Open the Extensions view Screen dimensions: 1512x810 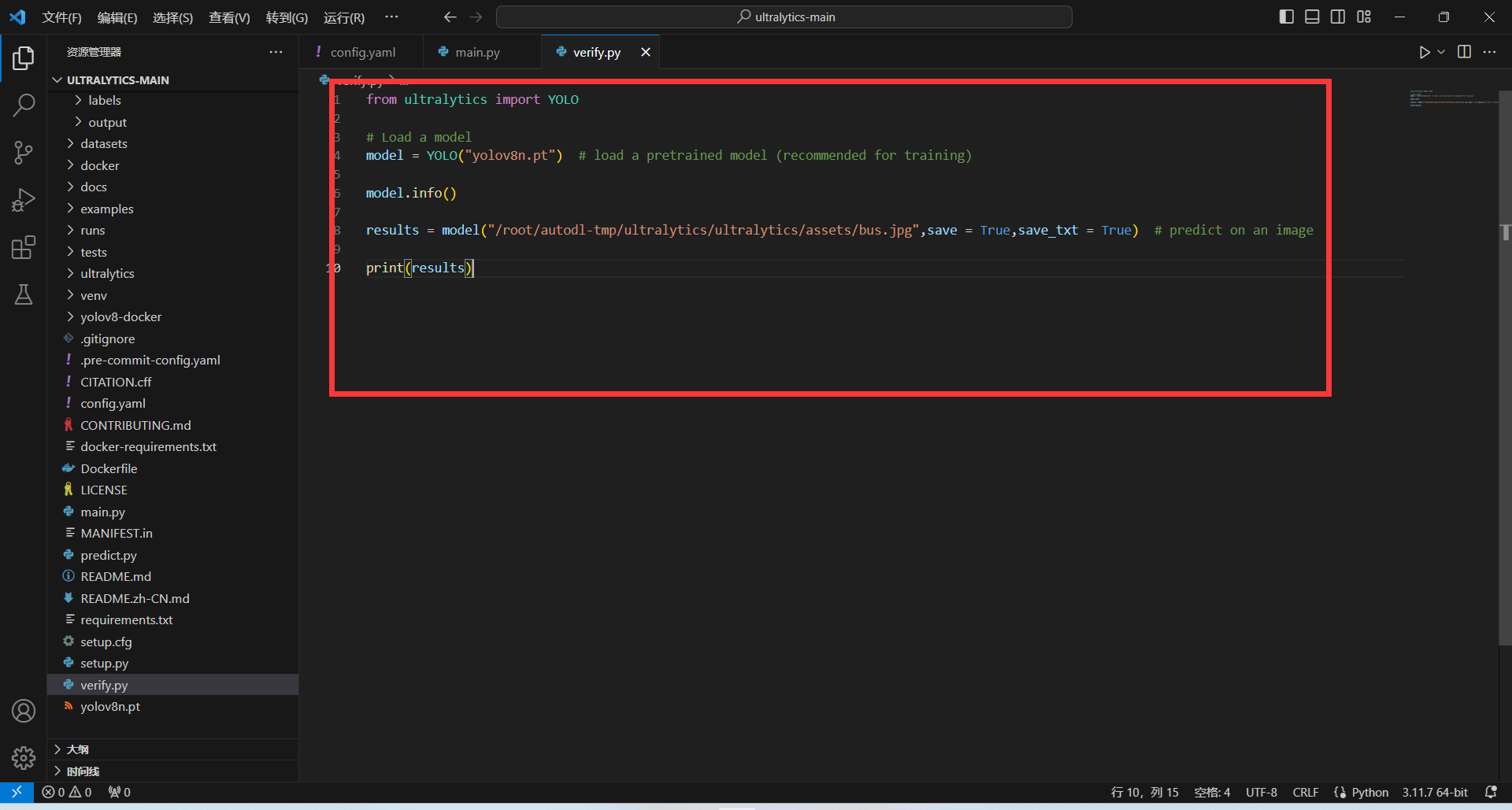(24, 247)
